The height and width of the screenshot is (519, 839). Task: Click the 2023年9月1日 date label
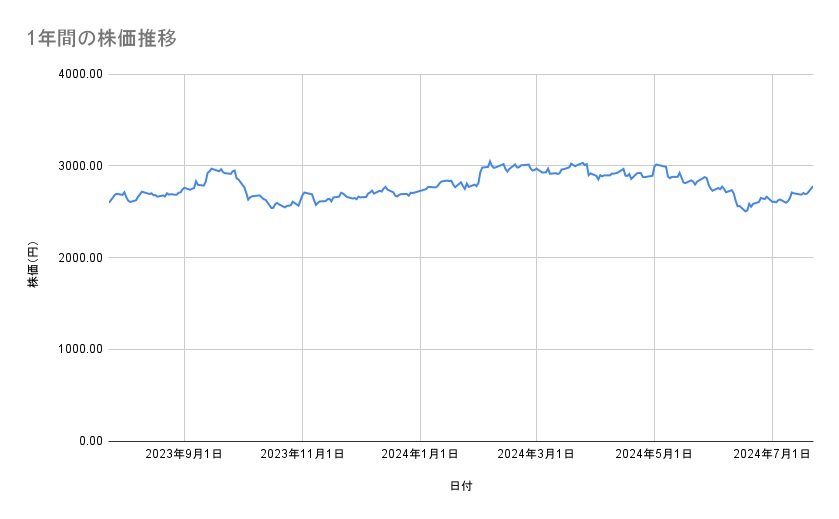click(x=184, y=455)
